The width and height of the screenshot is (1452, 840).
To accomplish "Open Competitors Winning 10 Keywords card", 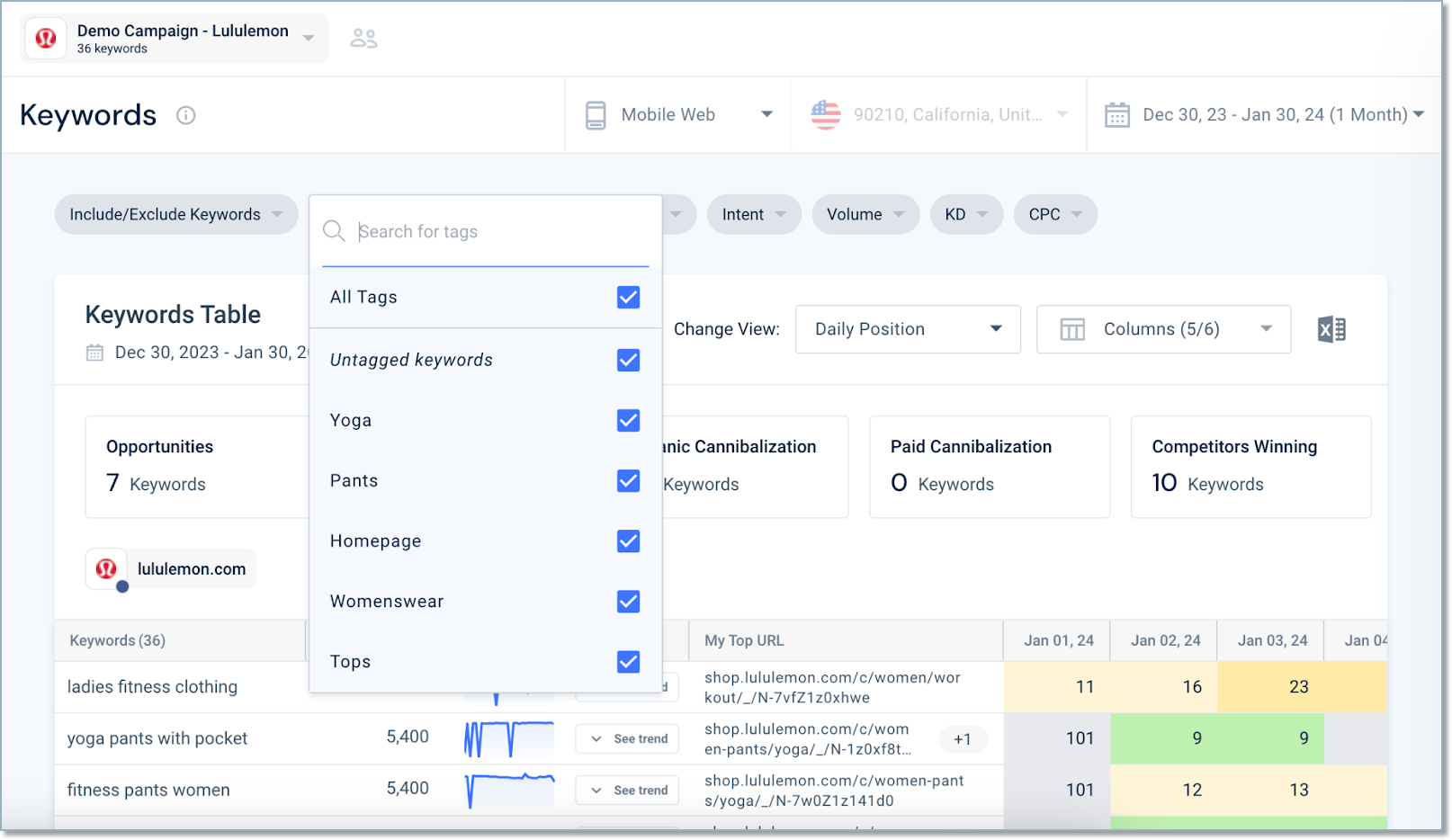I will click(1250, 466).
